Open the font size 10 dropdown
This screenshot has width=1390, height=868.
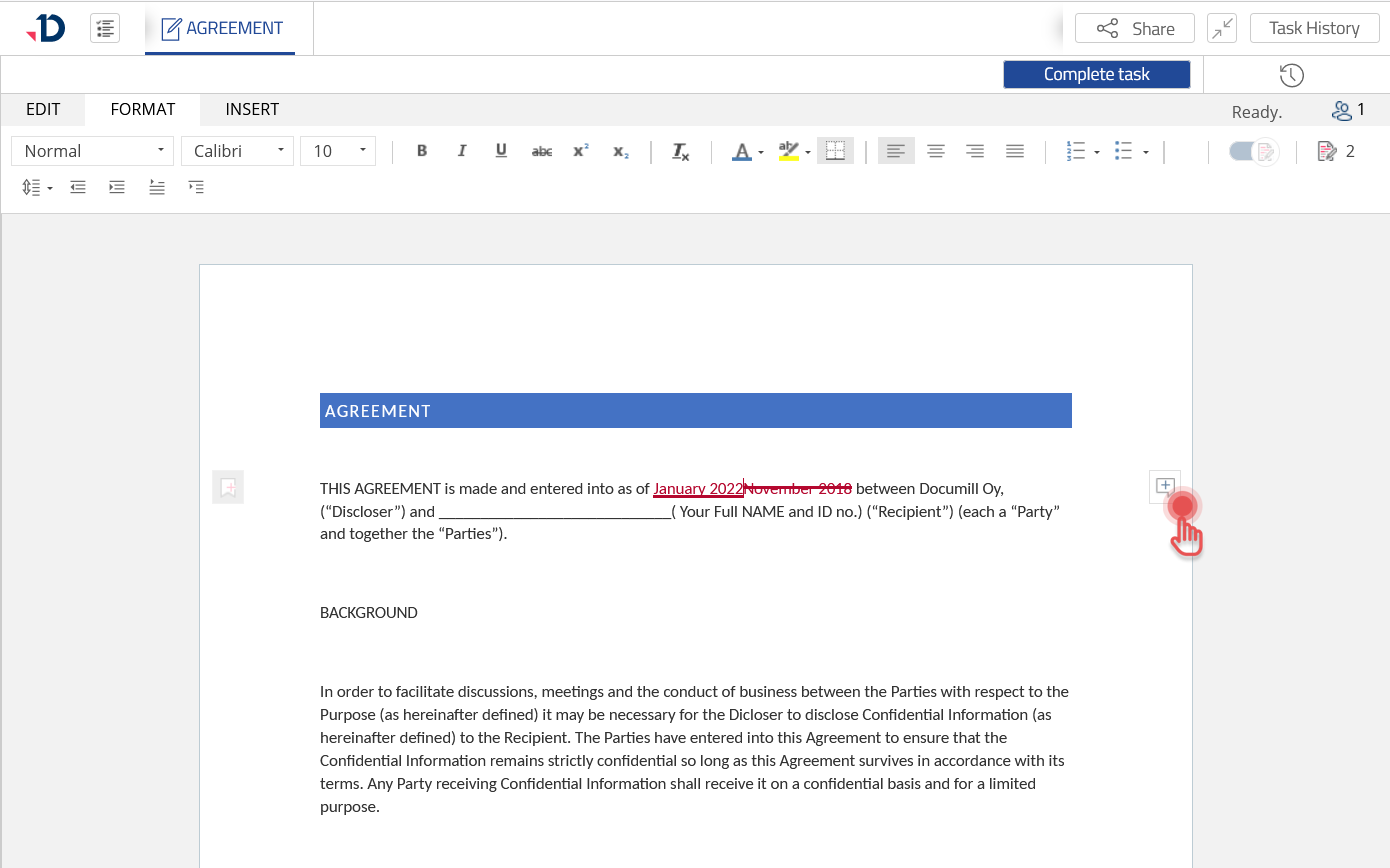click(x=338, y=151)
